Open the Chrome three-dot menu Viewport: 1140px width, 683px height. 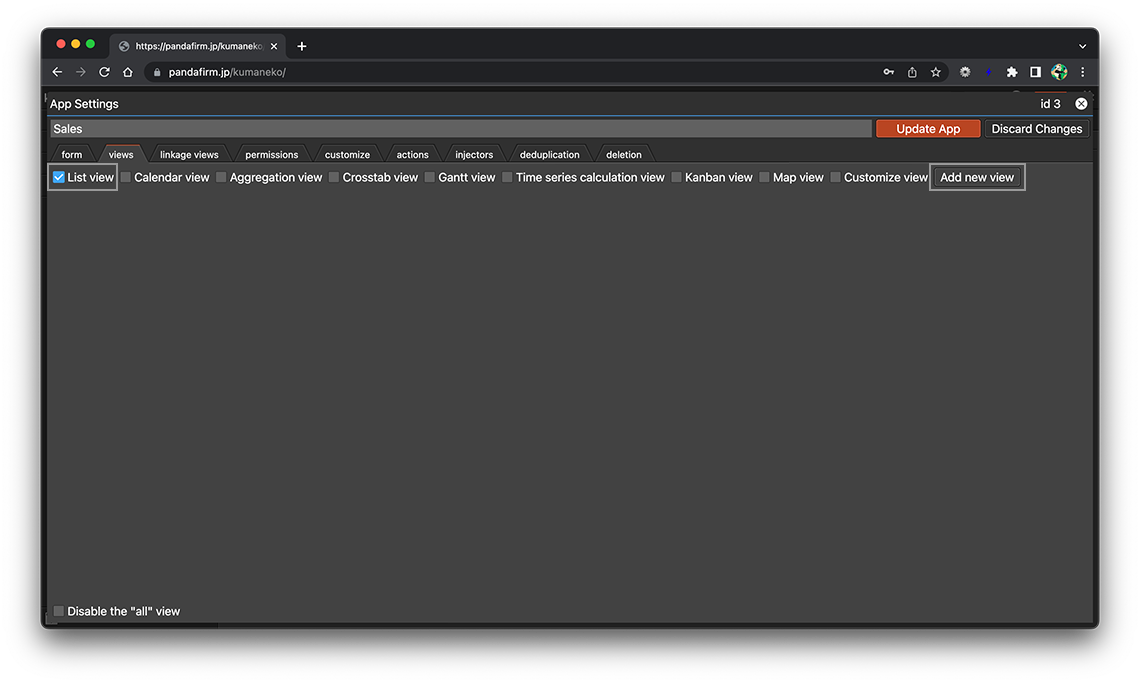tap(1082, 72)
